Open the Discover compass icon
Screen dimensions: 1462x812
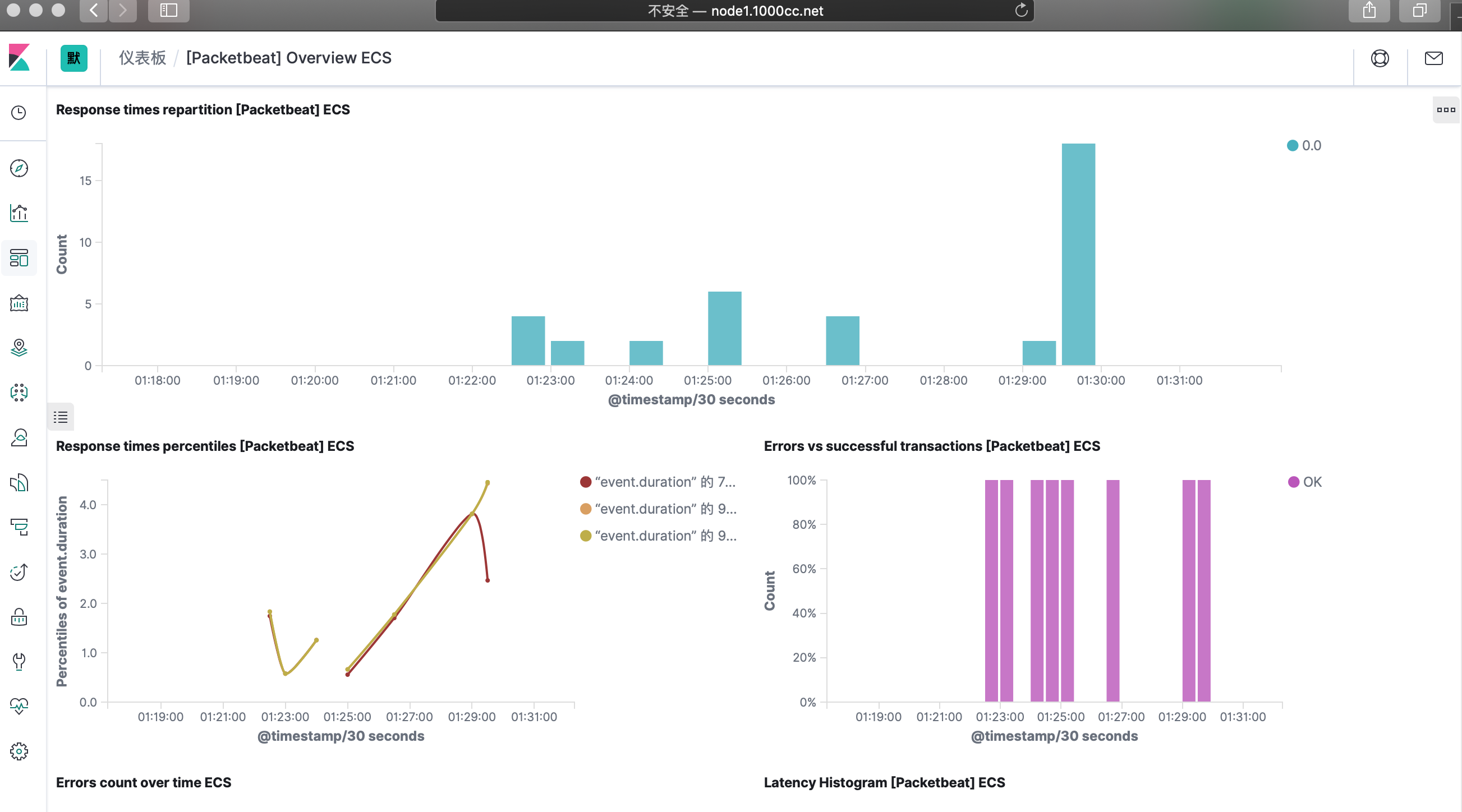[x=19, y=169]
